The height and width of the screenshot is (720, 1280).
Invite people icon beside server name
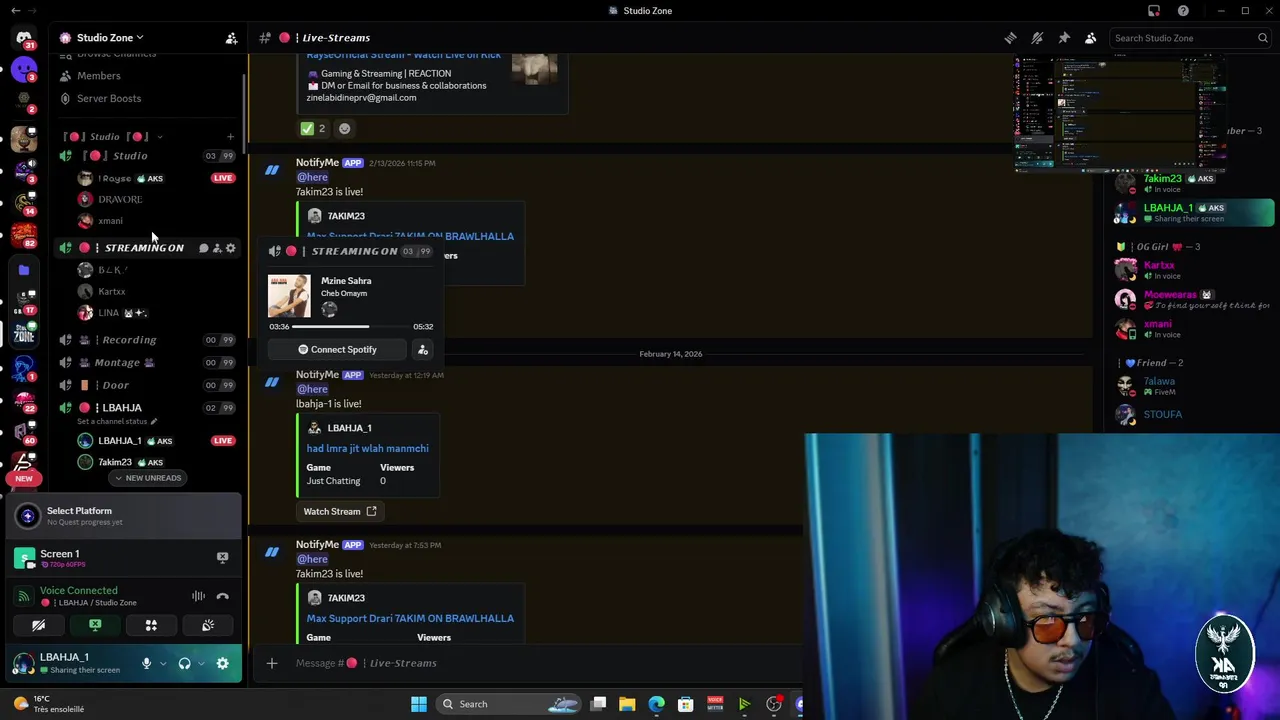tap(231, 38)
